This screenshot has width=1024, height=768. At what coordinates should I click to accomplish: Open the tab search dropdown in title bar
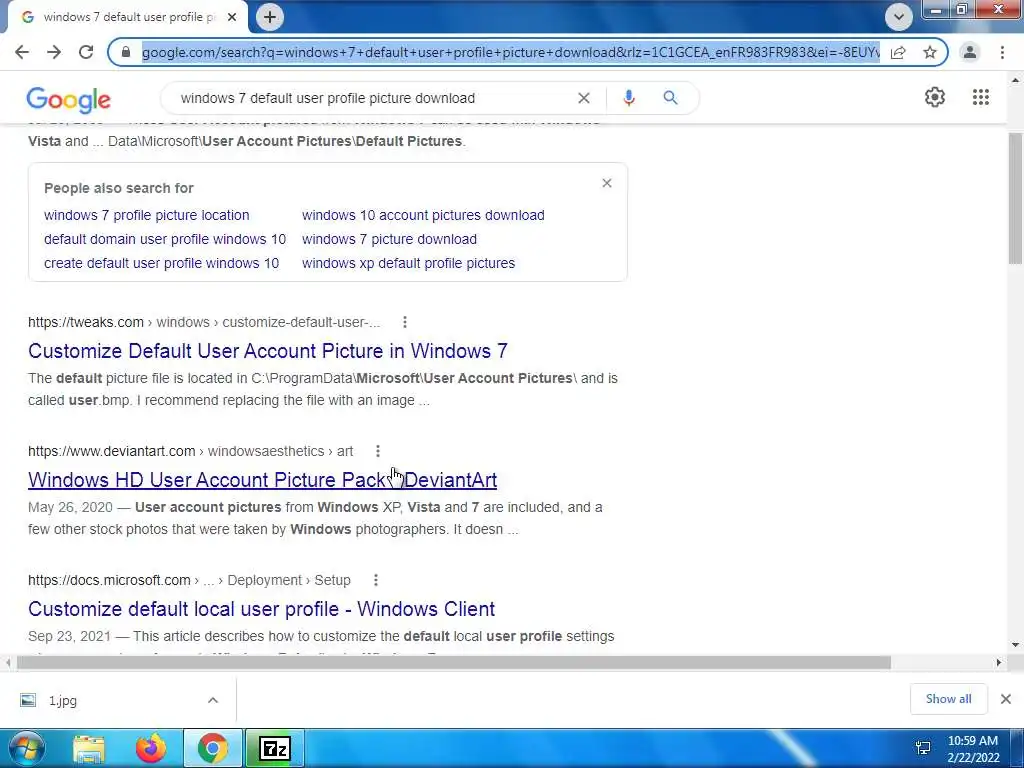point(899,17)
